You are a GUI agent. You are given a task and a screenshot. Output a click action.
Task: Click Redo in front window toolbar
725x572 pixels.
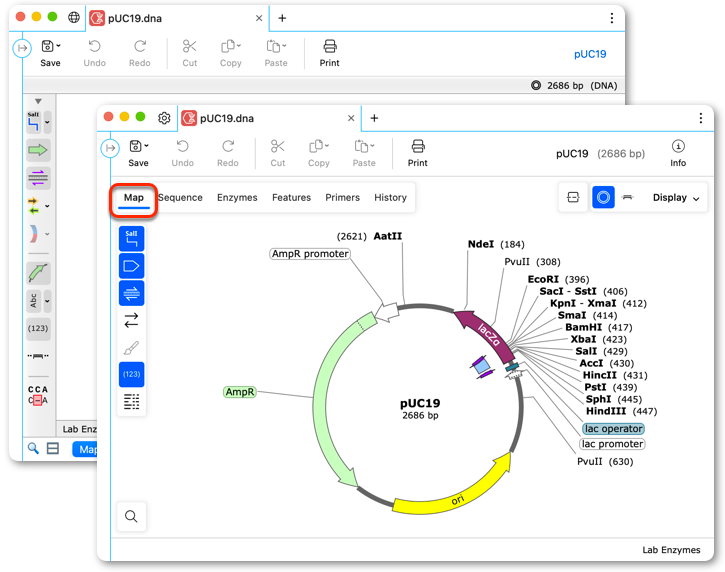227,153
